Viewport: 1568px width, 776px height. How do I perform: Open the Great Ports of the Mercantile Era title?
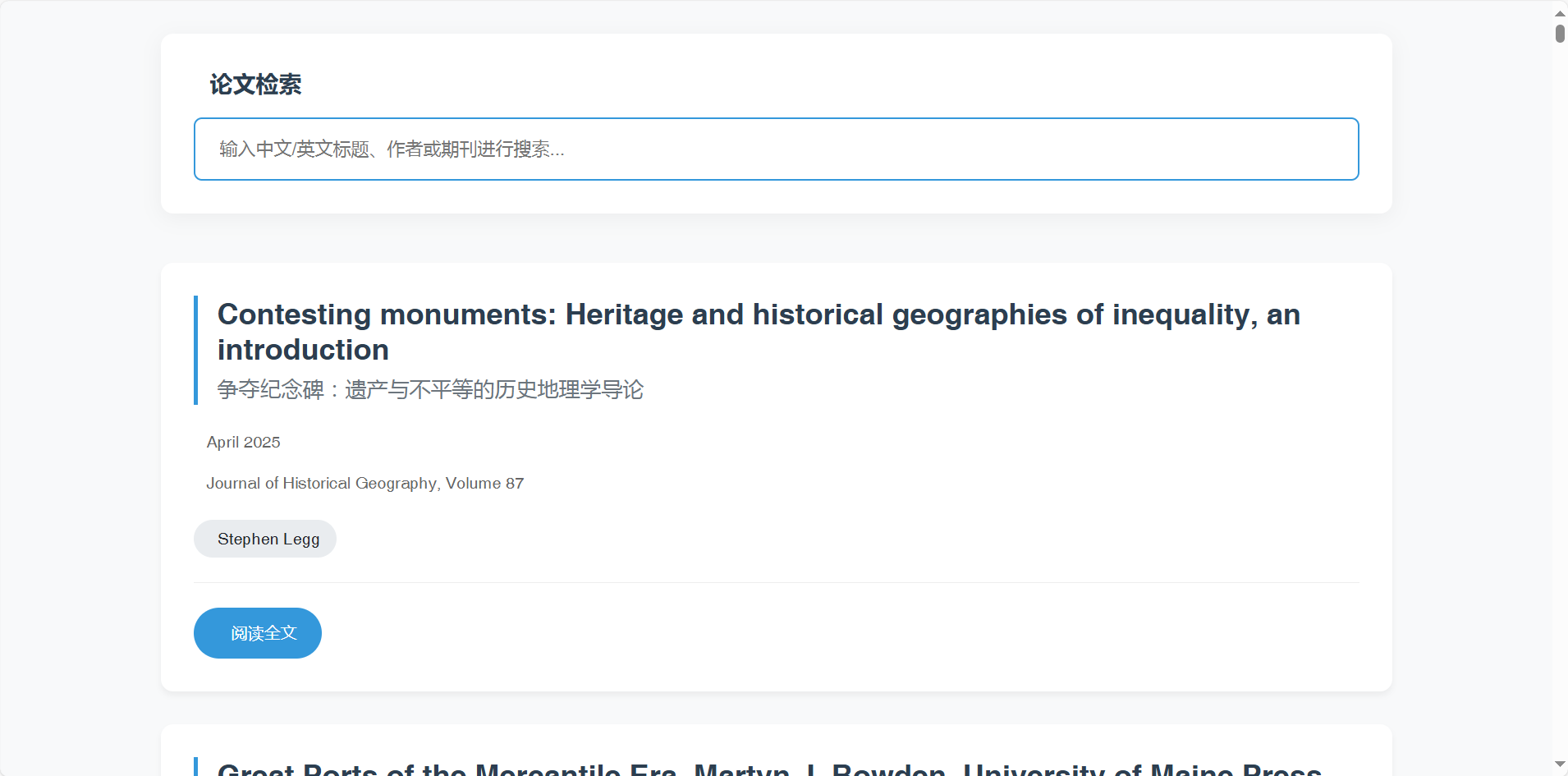(x=768, y=769)
